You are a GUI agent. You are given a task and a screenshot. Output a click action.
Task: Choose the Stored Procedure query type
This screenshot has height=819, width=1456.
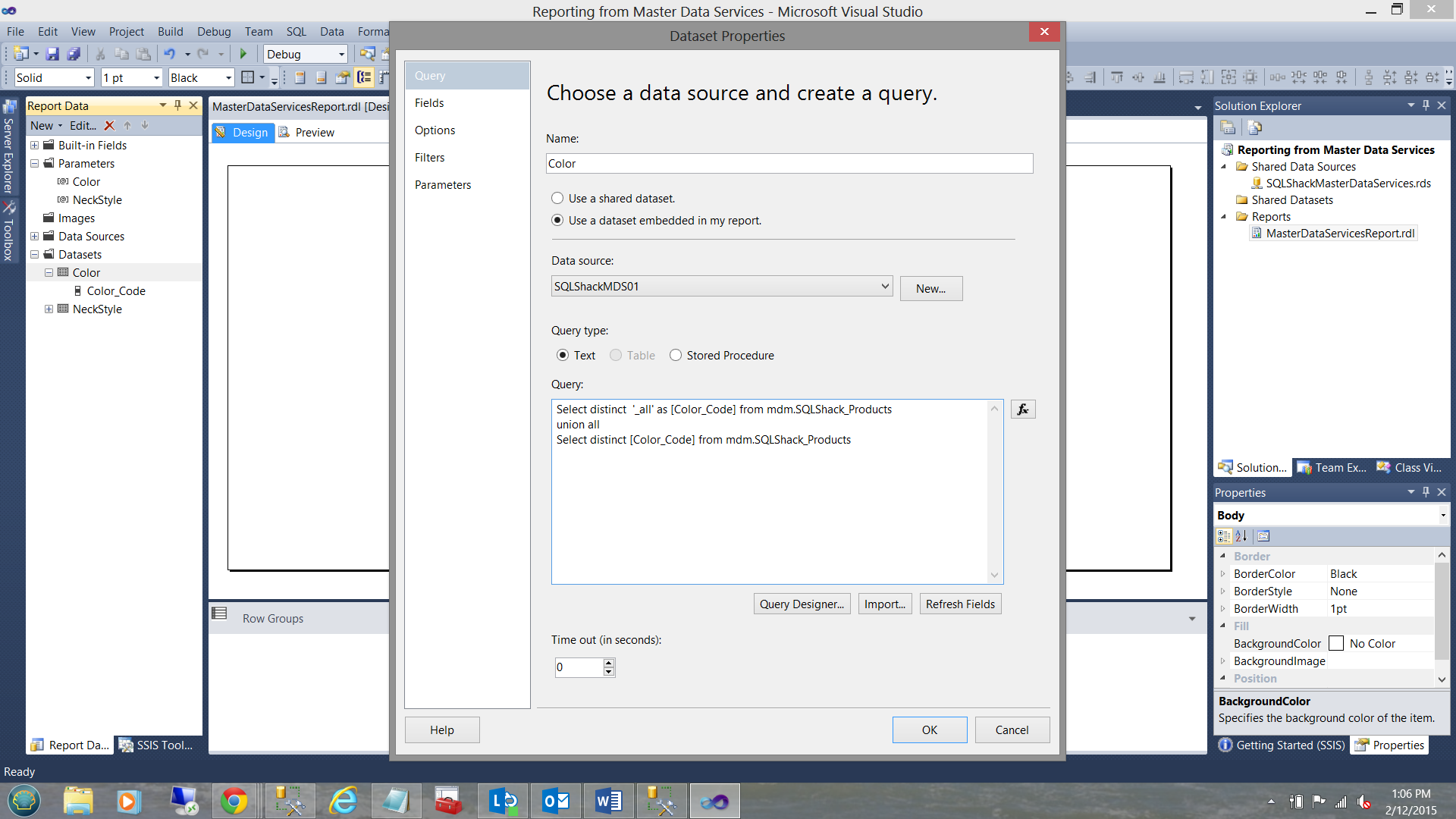[x=676, y=356]
